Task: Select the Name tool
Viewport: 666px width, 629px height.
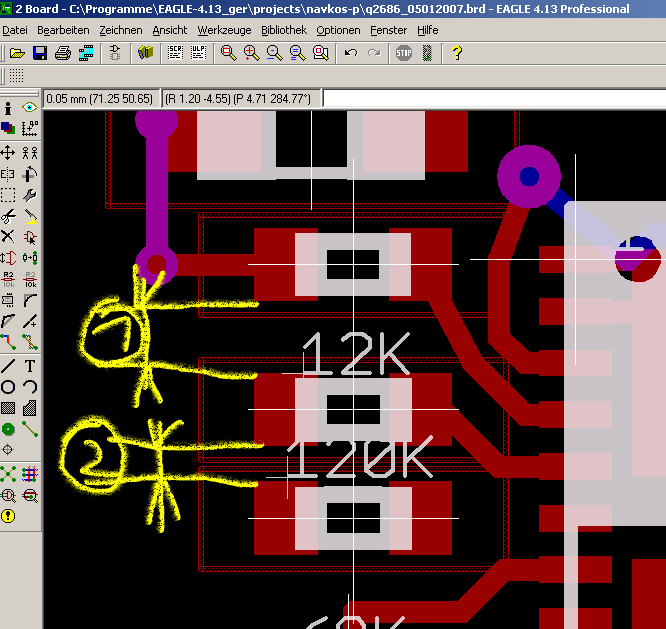Action: pyautogui.click(x=8, y=279)
